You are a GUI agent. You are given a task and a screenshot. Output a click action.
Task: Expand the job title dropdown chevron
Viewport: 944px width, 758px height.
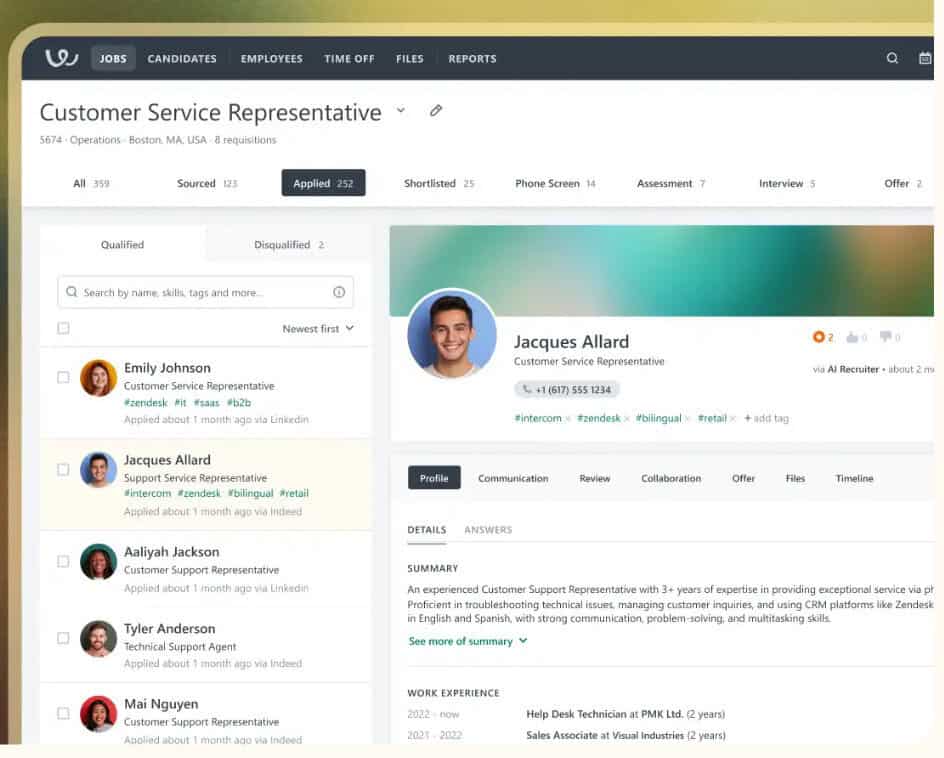click(401, 111)
